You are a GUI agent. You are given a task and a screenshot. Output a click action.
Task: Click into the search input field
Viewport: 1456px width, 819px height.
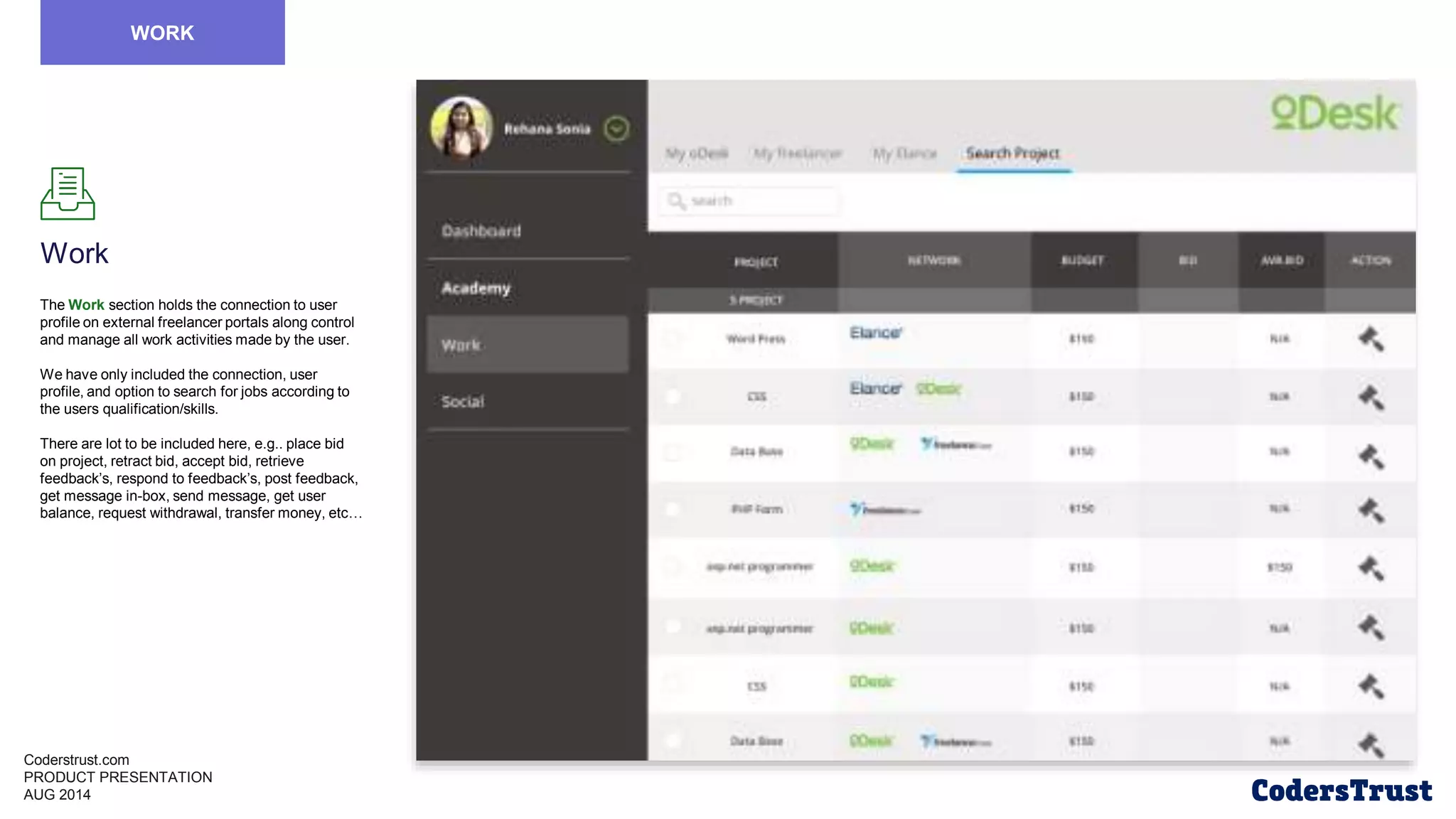(x=750, y=201)
